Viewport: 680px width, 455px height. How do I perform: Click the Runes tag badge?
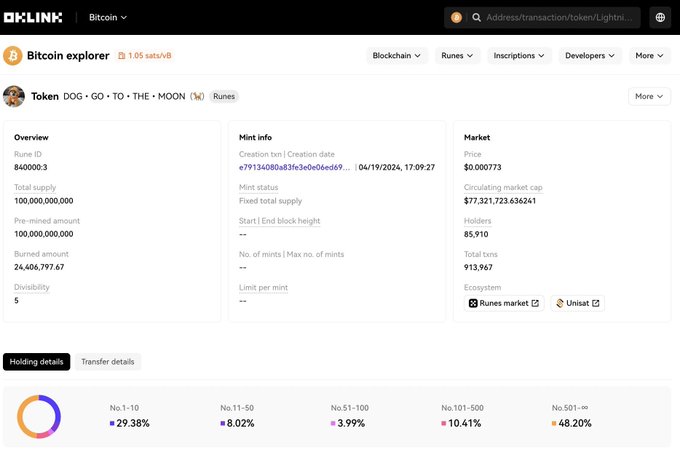pyautogui.click(x=224, y=96)
